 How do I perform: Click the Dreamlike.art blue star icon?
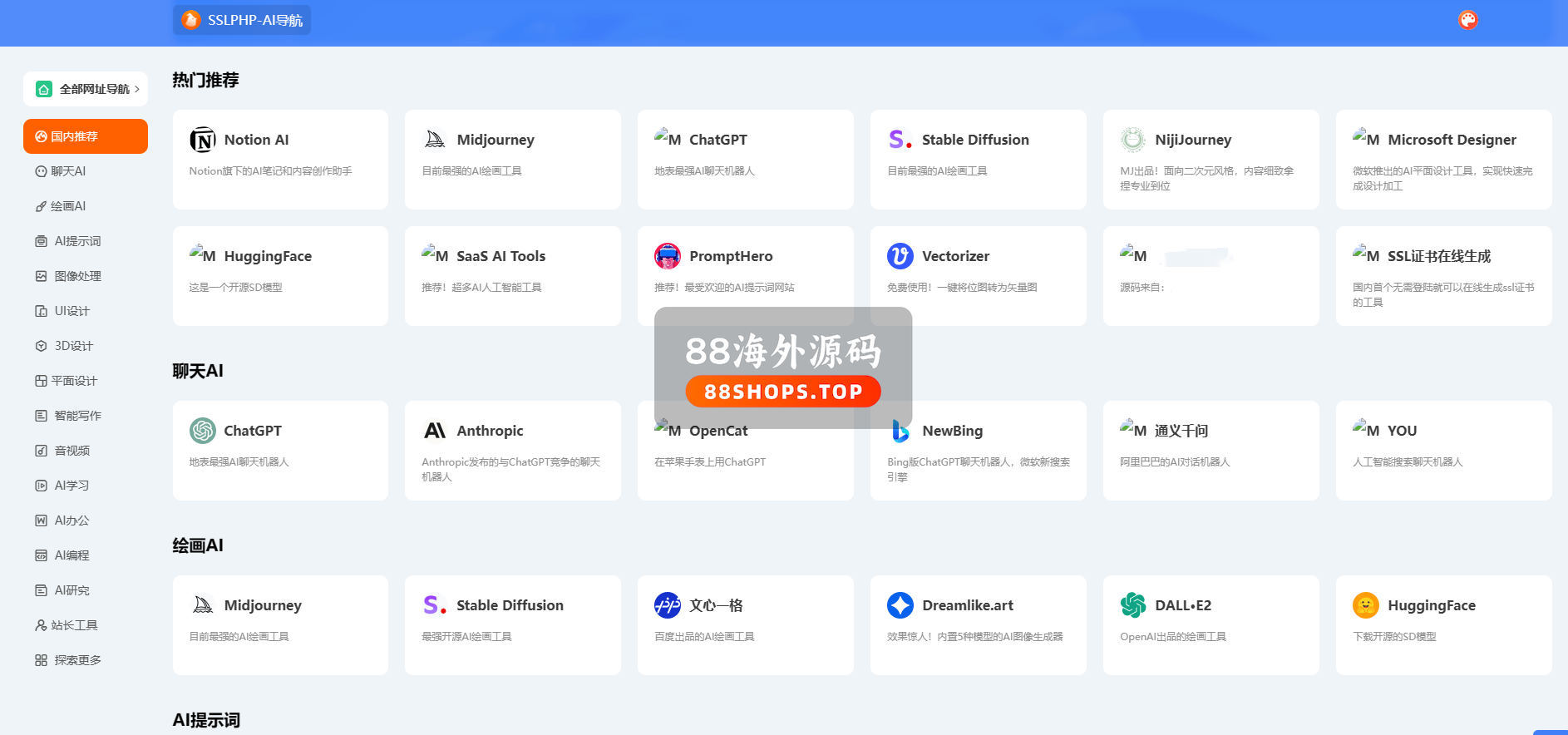coord(900,605)
